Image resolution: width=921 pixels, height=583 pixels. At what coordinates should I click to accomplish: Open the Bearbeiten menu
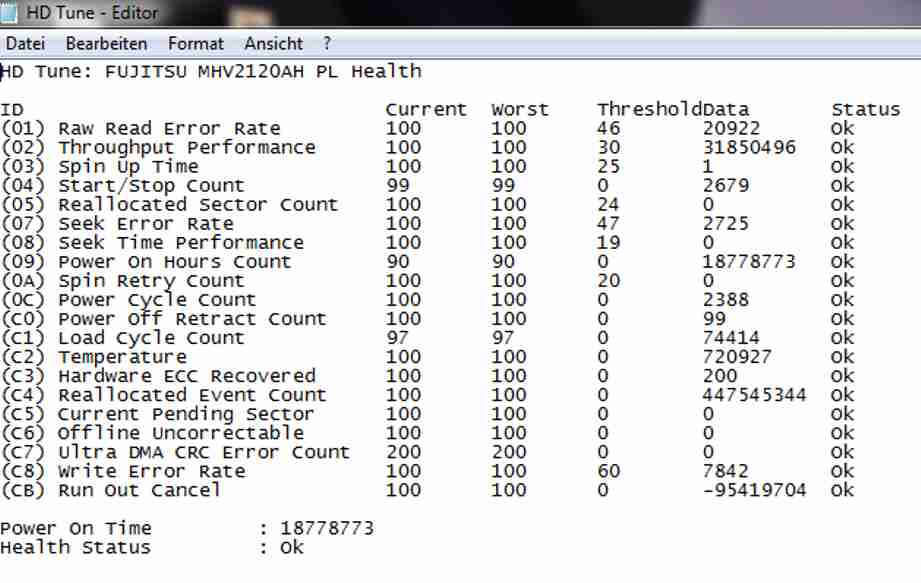(x=106, y=43)
